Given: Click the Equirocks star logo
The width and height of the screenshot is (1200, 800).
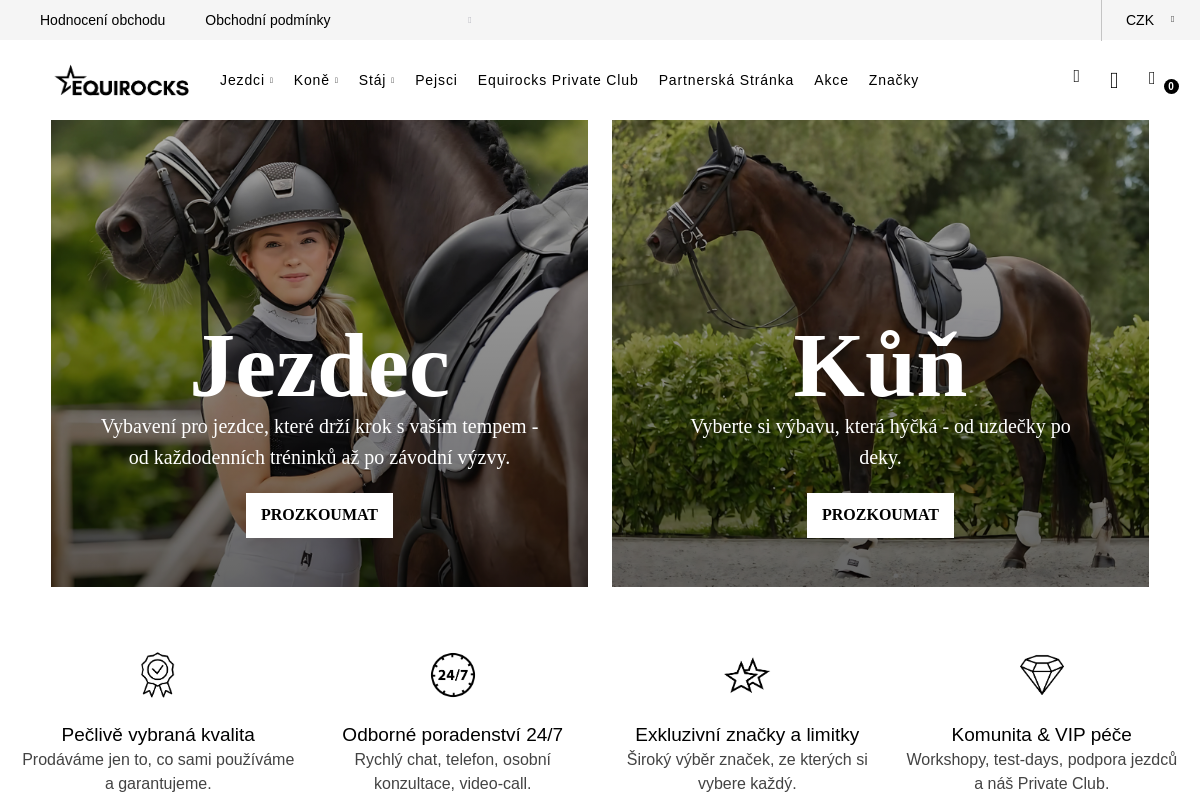Looking at the screenshot, I should [x=122, y=81].
